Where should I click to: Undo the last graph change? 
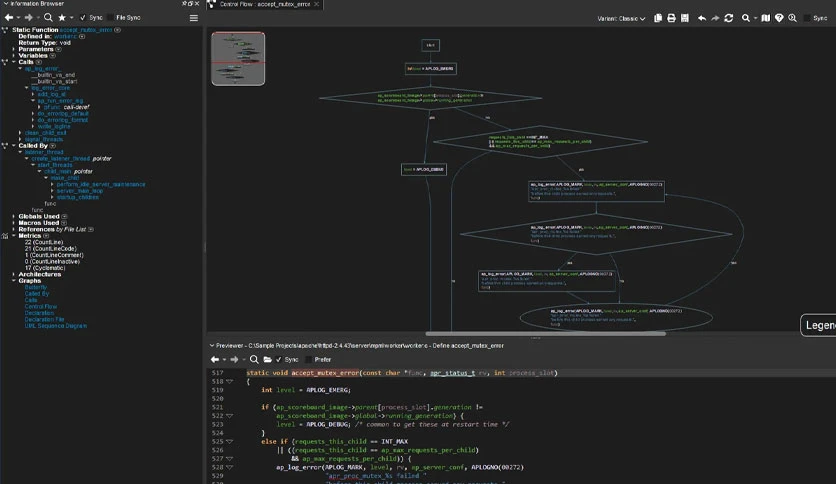[702, 18]
